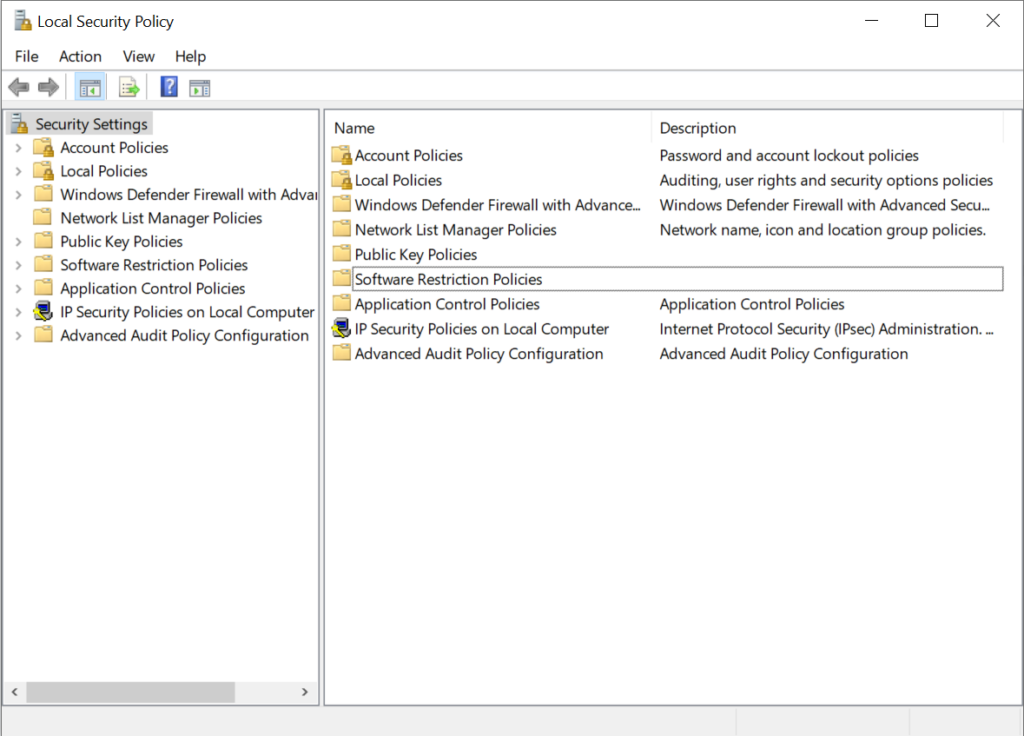Image resolution: width=1024 pixels, height=736 pixels.
Task: Toggle the Show/Hide Action Pane toolbar icon
Action: pyautogui.click(x=199, y=87)
